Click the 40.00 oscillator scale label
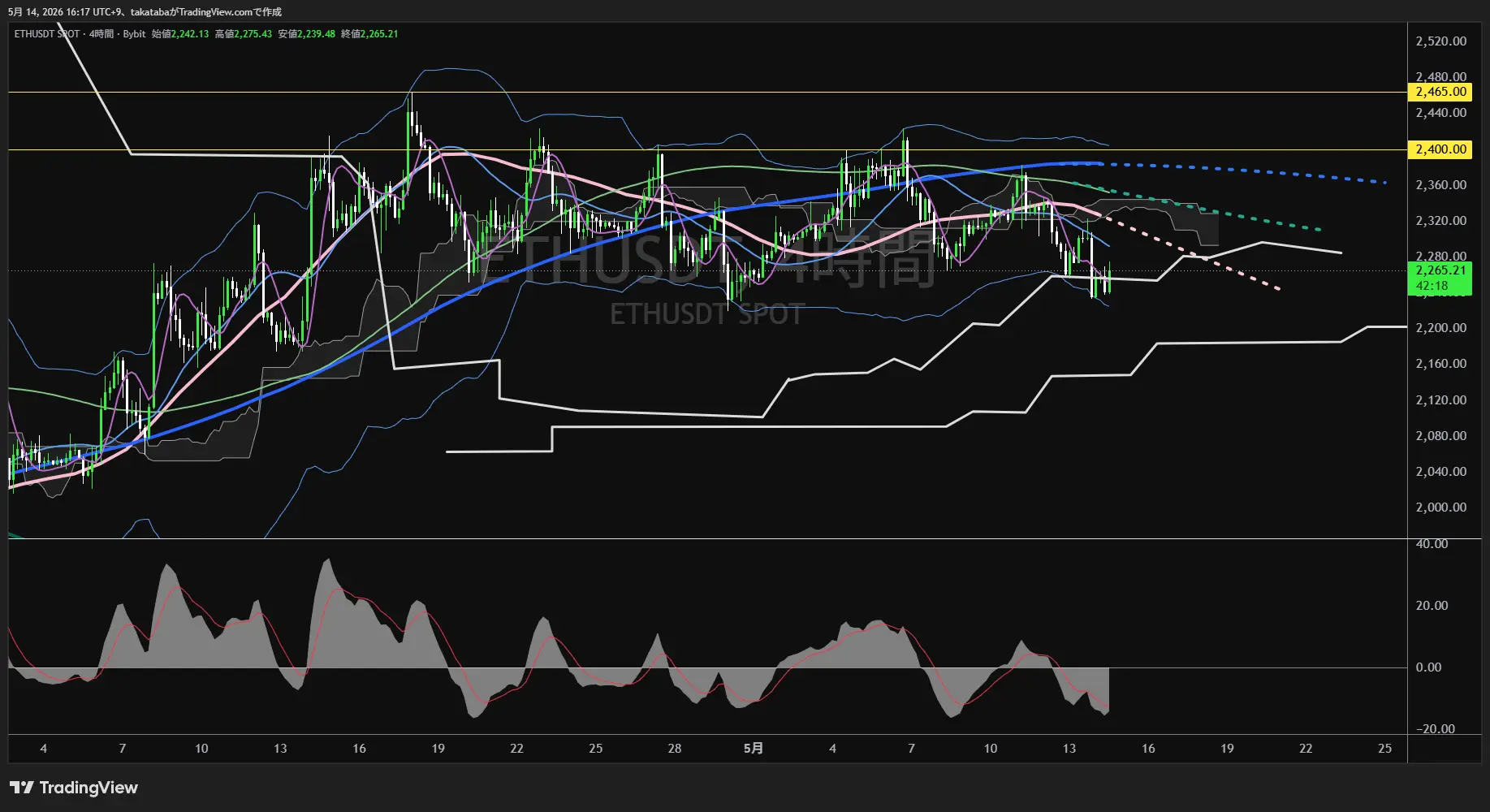The image size is (1490, 812). click(1432, 544)
